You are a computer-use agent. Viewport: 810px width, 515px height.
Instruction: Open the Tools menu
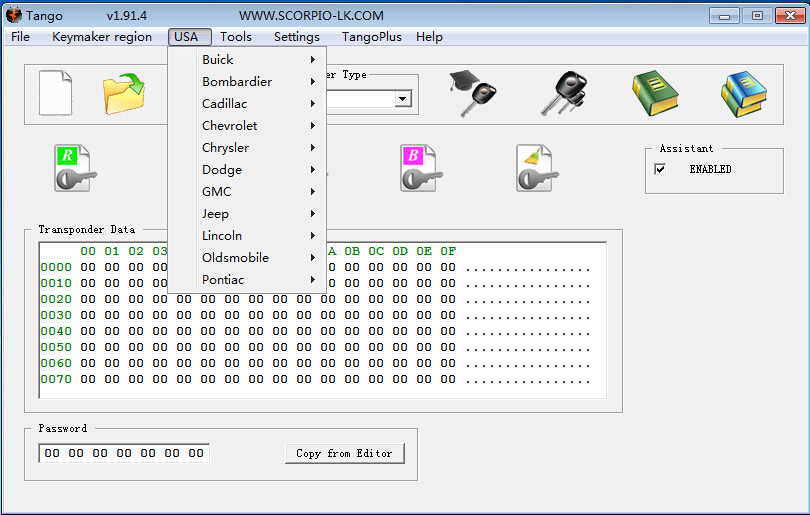tap(236, 37)
